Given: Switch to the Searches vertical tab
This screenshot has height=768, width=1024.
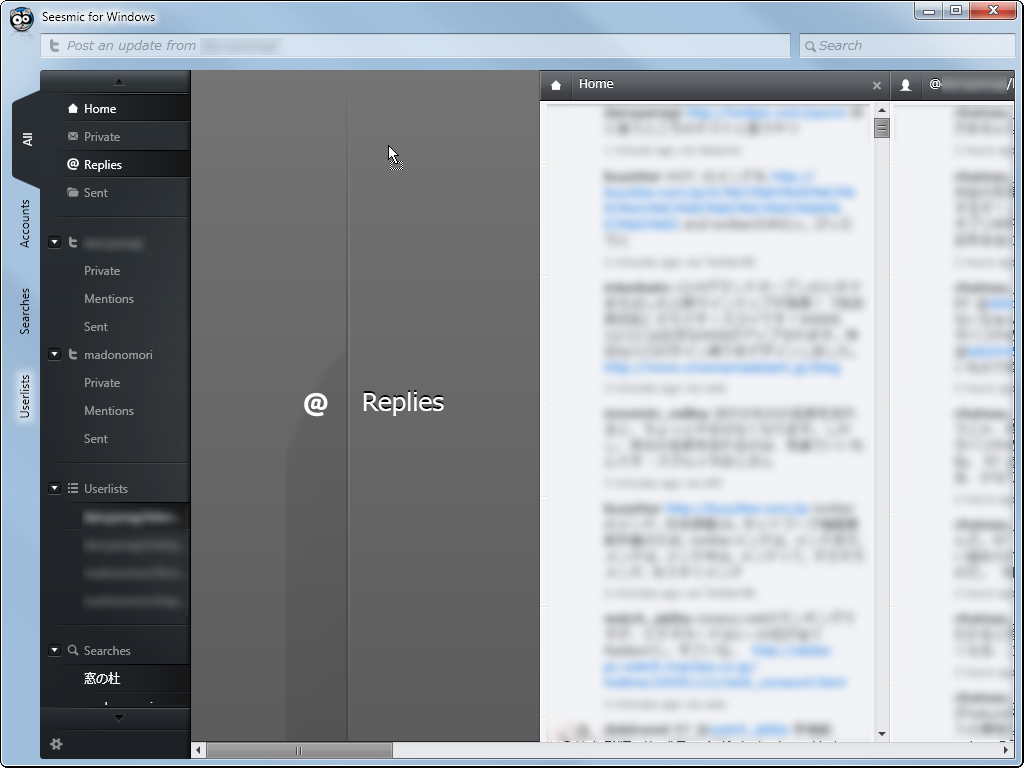Looking at the screenshot, I should pyautogui.click(x=25, y=312).
